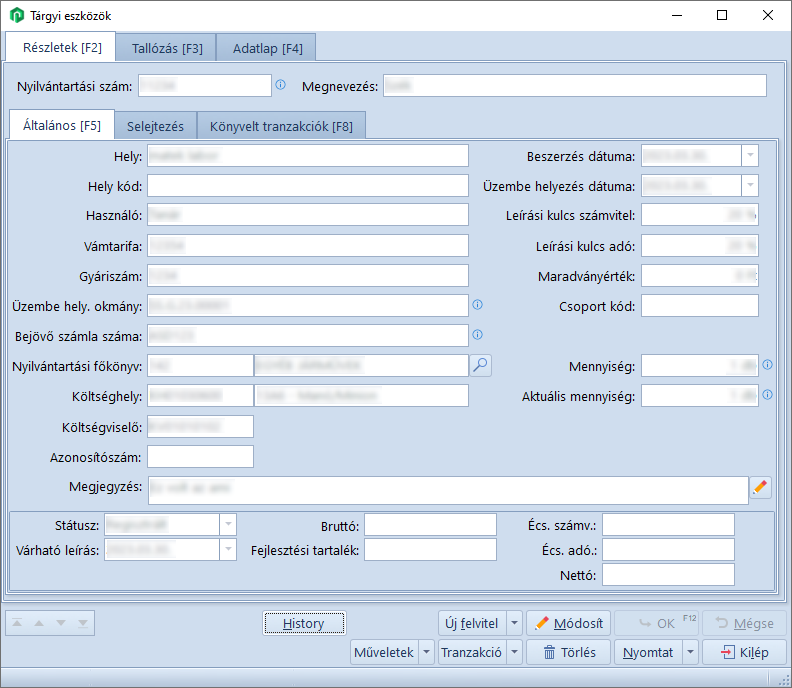Switch to the Tallózás [F3] tab
792x688 pixels.
[166, 48]
